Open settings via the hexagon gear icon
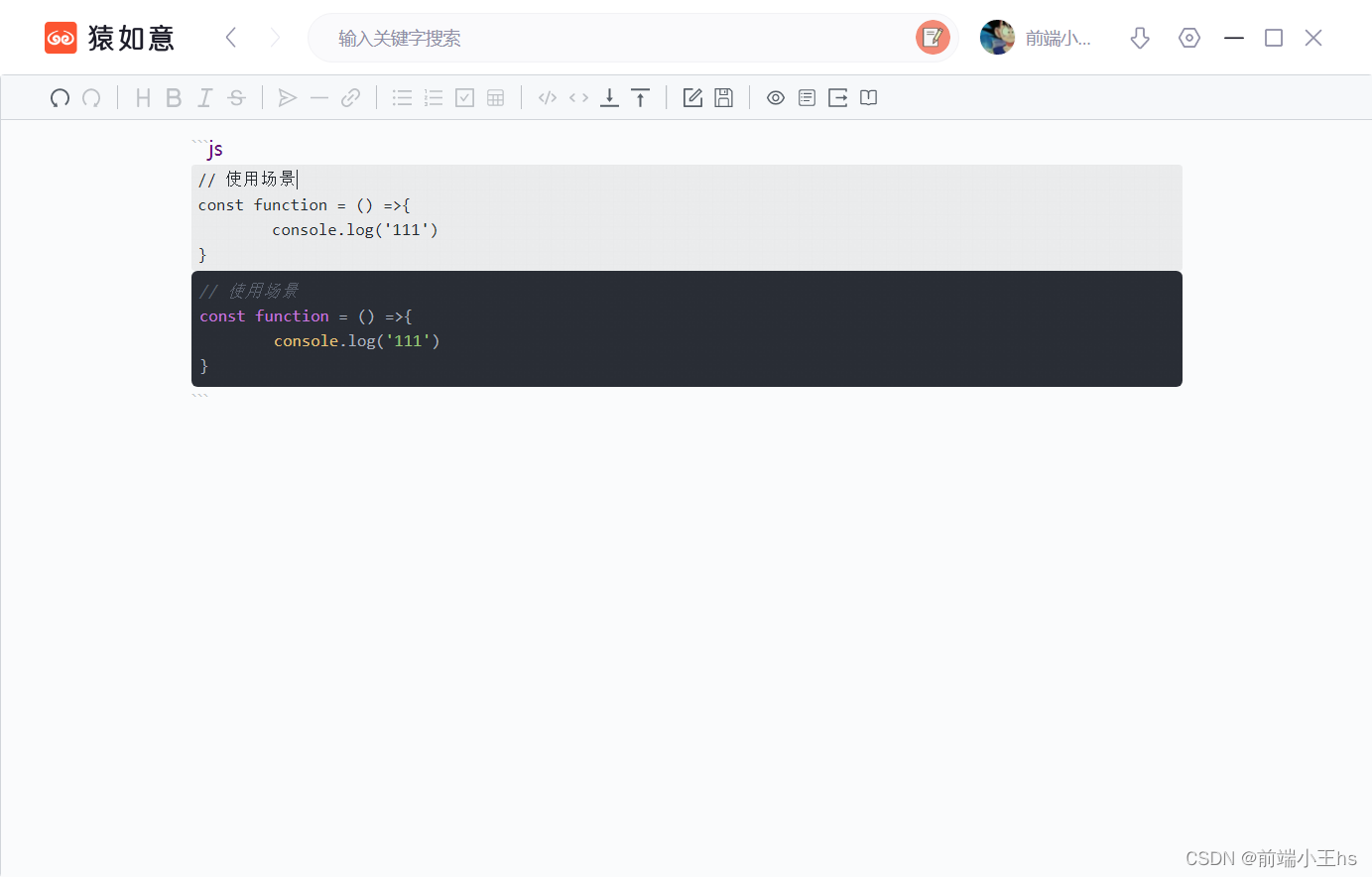This screenshot has height=877, width=1372. [1189, 38]
